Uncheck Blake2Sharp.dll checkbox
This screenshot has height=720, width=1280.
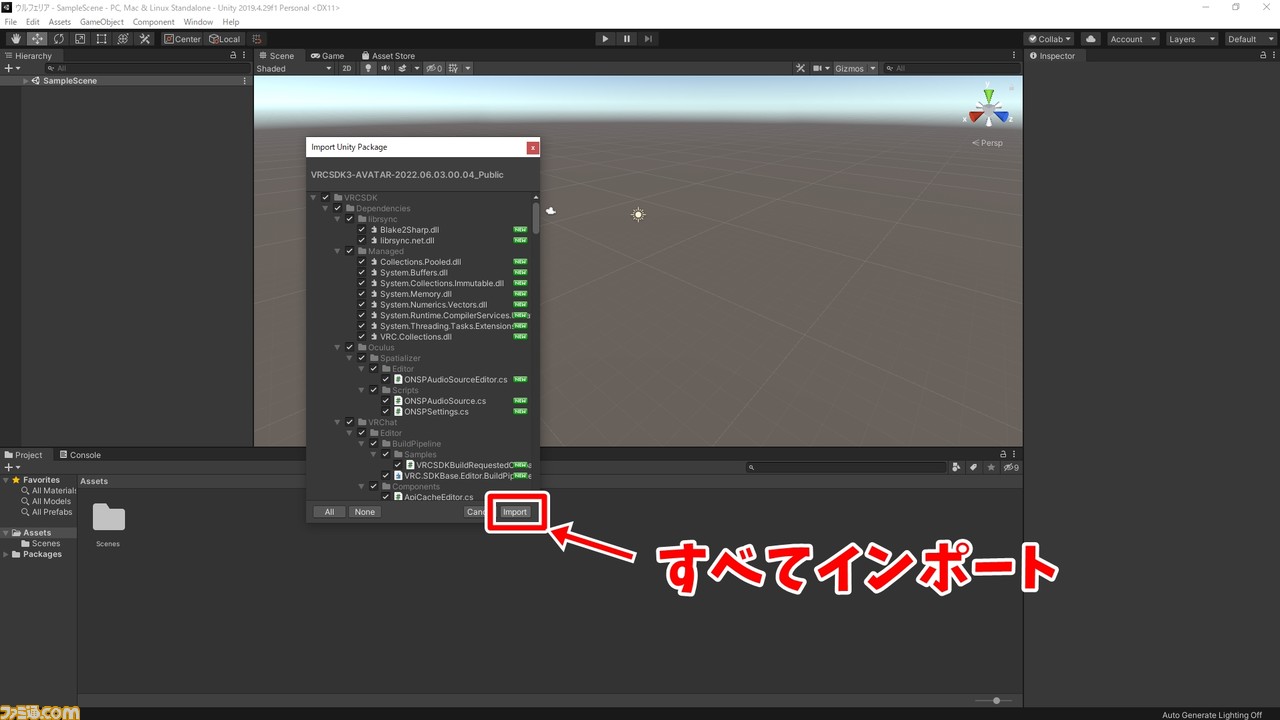[362, 230]
